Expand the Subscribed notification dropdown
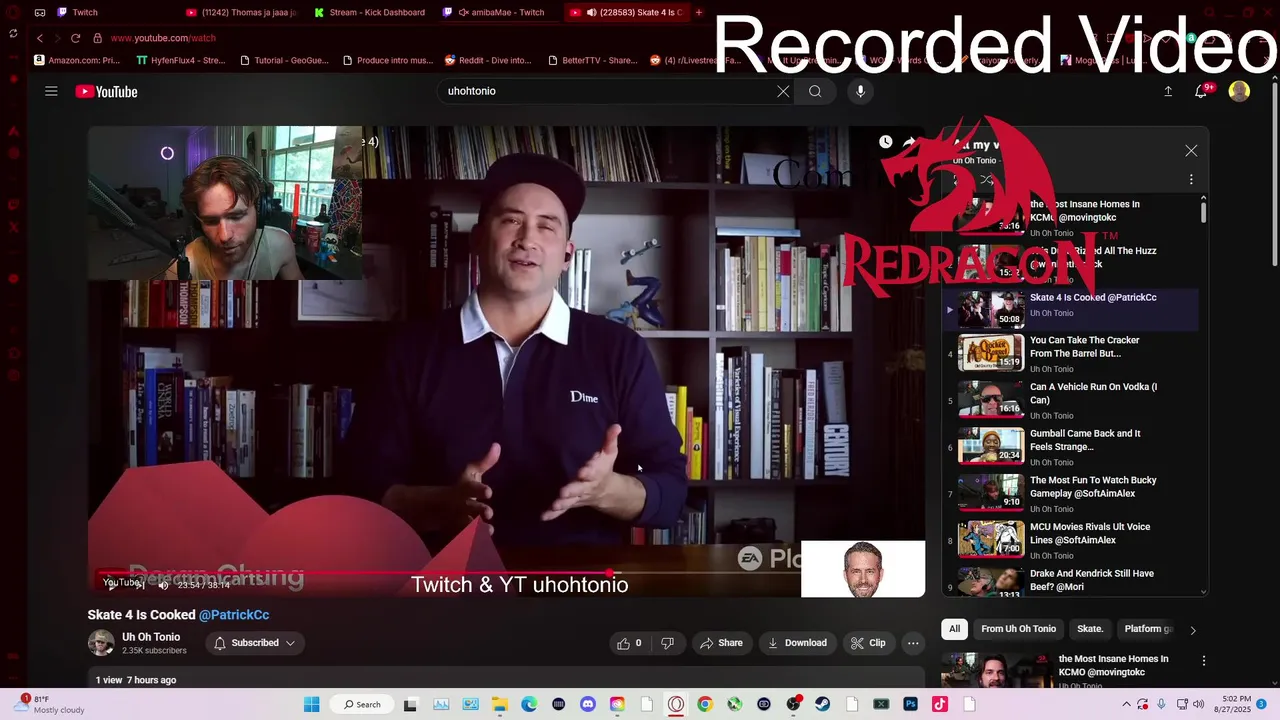 tap(254, 643)
